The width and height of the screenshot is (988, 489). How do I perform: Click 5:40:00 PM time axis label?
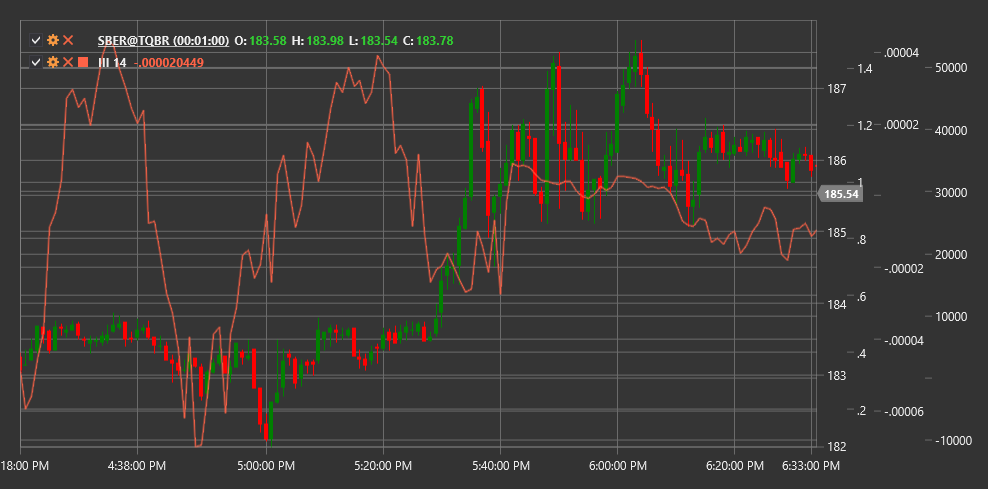pyautogui.click(x=500, y=466)
